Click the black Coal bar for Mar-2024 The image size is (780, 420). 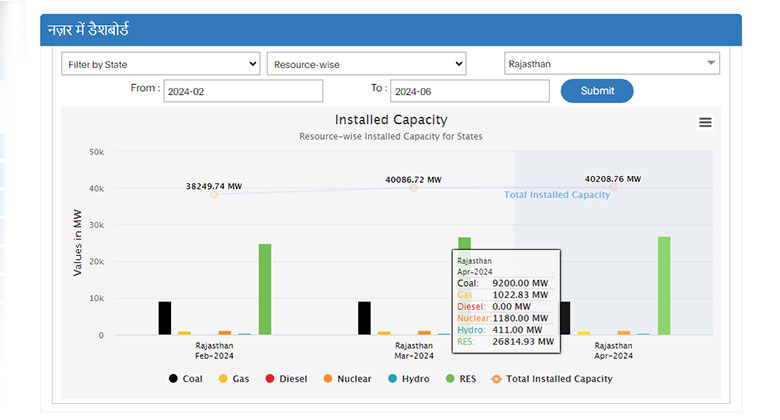coord(364,318)
